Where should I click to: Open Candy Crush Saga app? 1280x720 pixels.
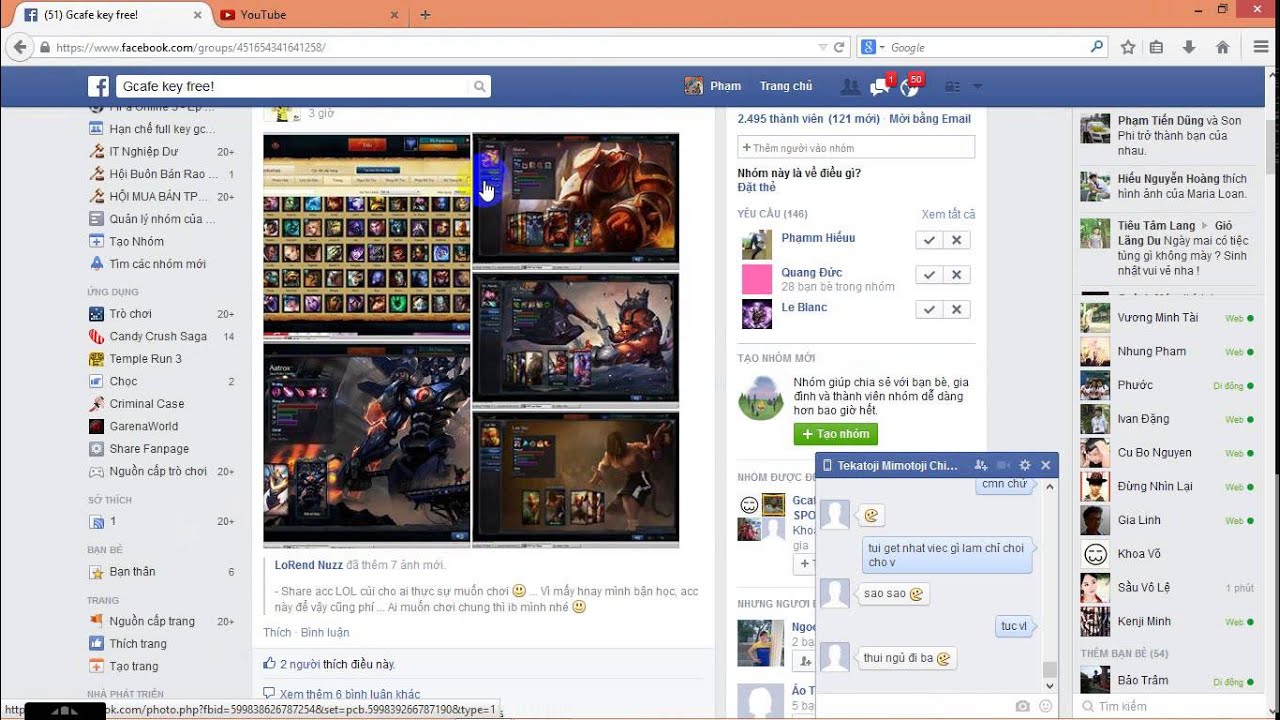point(158,336)
